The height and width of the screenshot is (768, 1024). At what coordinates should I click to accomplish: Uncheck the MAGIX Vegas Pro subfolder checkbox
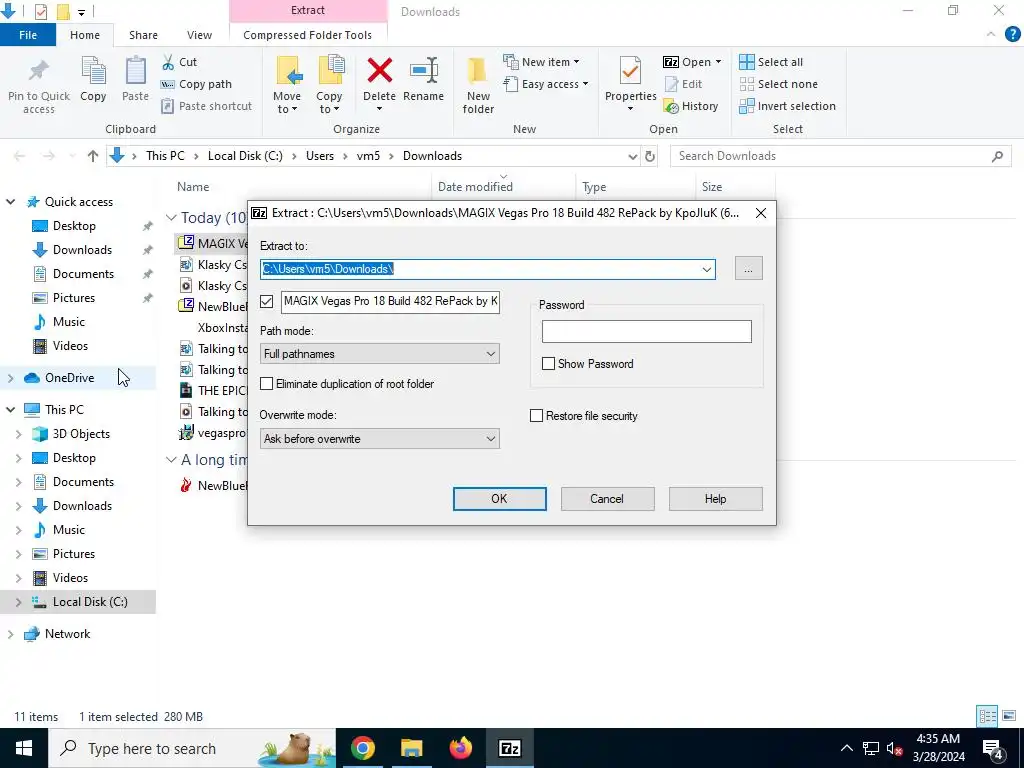tap(266, 301)
